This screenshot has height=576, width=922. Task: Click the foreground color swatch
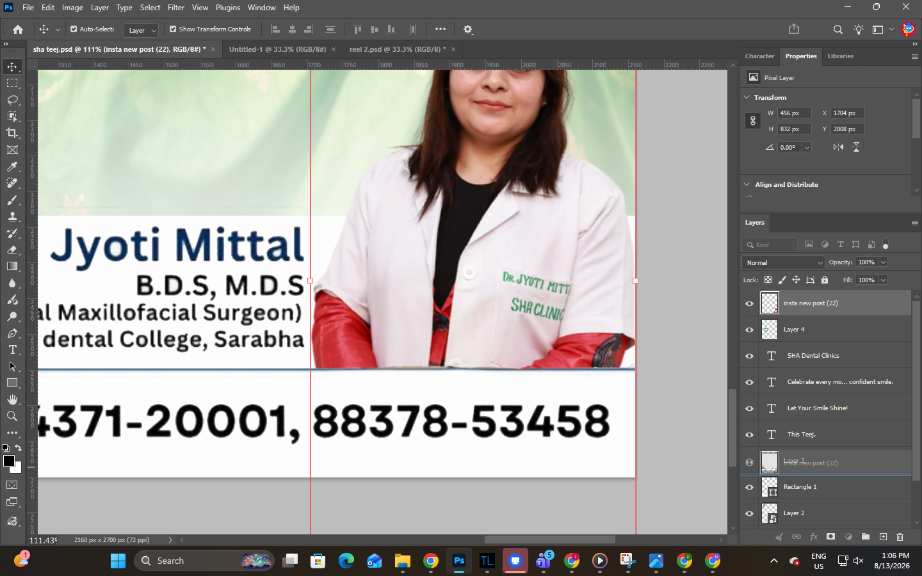[9, 461]
